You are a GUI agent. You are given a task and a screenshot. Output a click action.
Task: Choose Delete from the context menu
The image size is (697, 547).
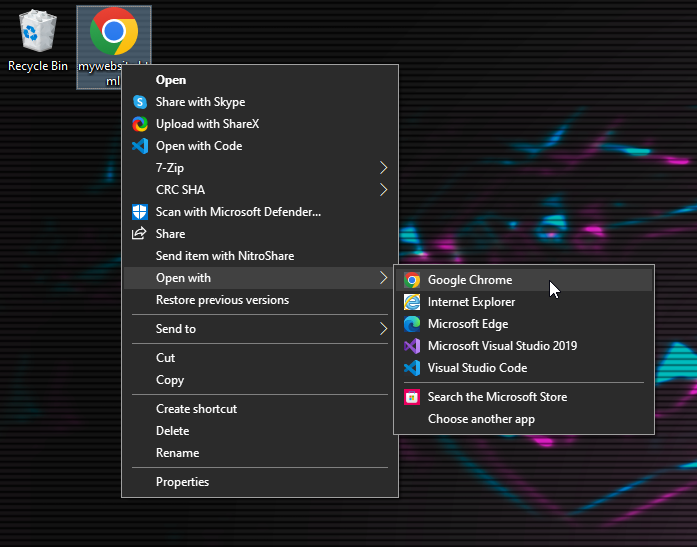[260, 431]
